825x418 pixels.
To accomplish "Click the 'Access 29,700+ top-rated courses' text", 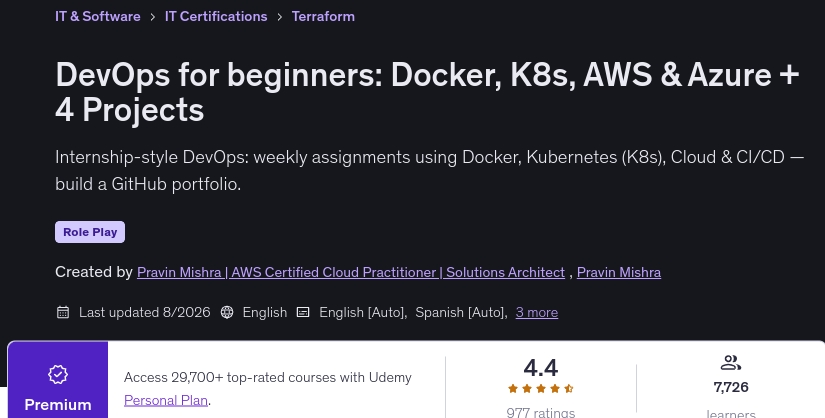I will (x=267, y=377).
